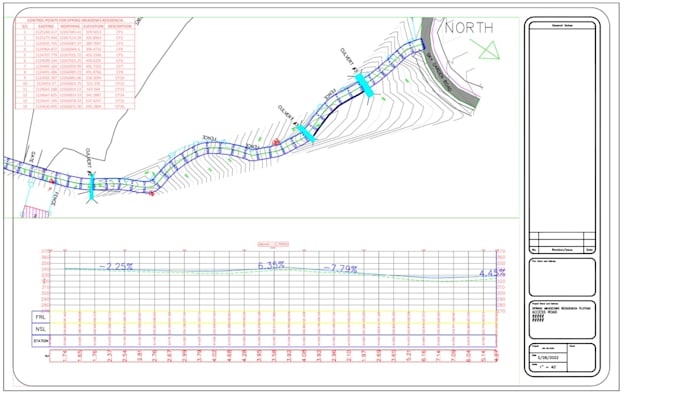Click the NORTH label text

click(469, 28)
